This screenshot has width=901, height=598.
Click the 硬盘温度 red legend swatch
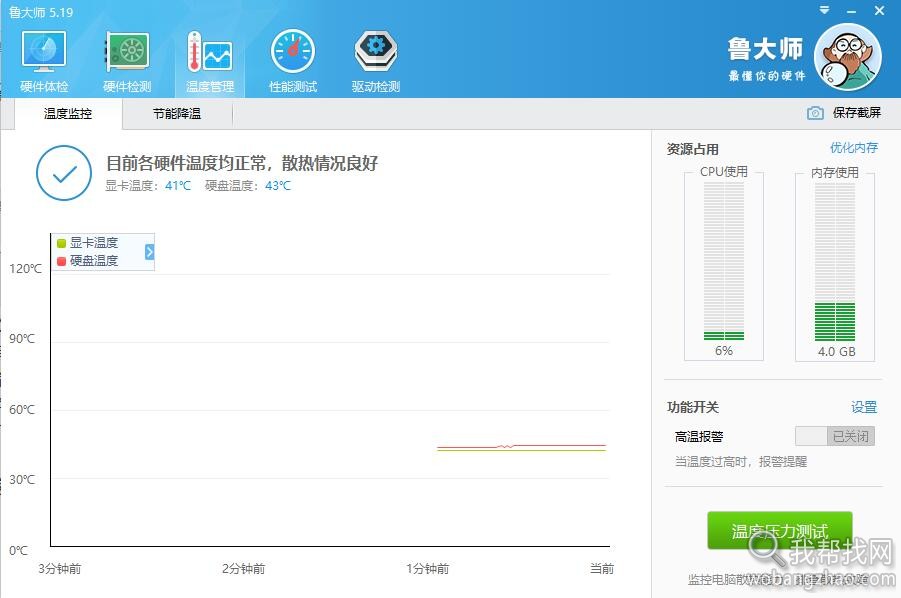click(x=61, y=261)
